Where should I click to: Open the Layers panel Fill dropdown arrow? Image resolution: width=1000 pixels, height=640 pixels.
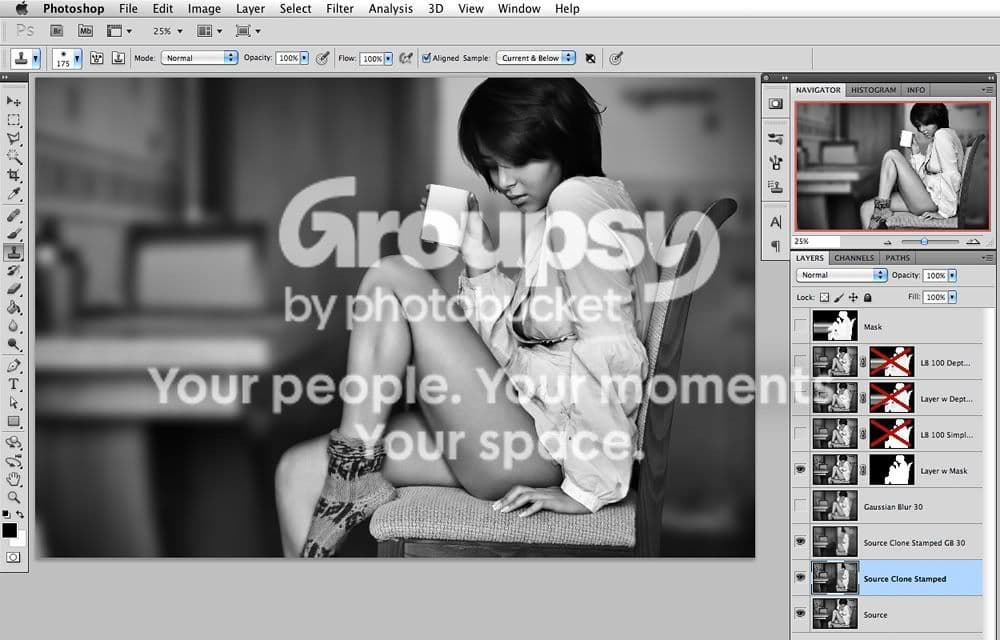point(952,297)
